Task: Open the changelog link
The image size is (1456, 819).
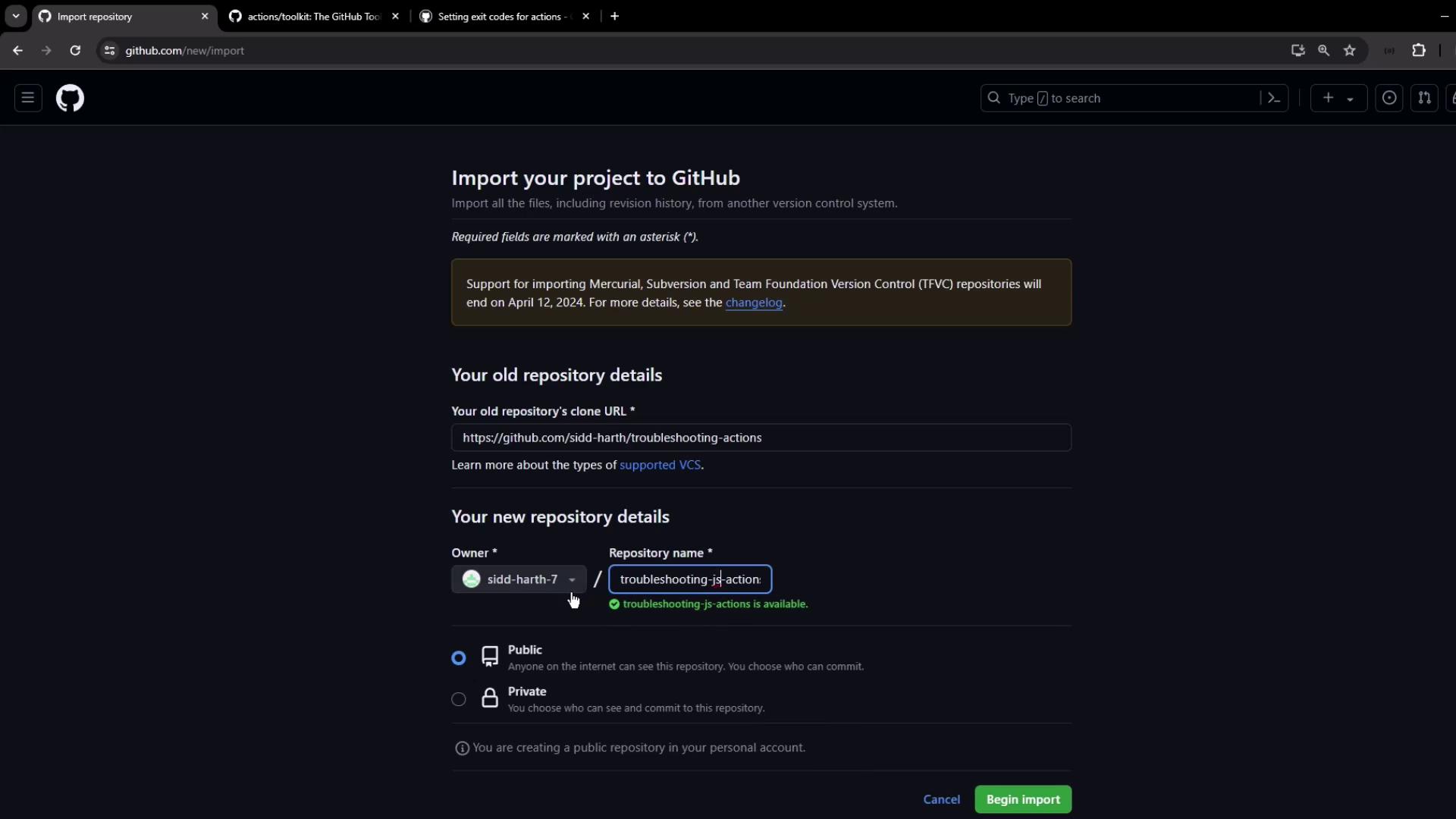Action: [x=753, y=303]
